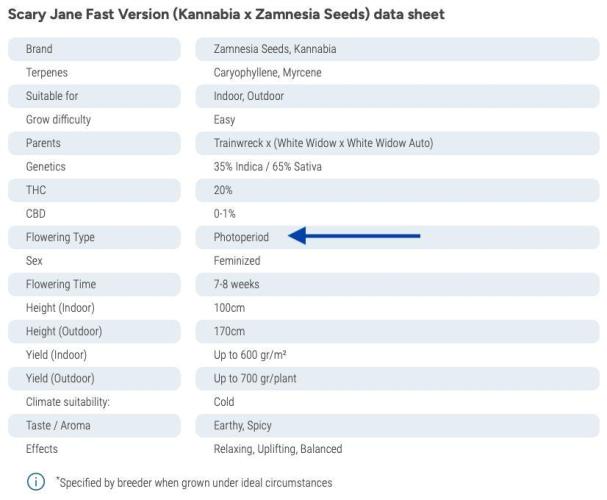Click the Trainwreck parents value text
This screenshot has height=500, width=607.
(323, 143)
